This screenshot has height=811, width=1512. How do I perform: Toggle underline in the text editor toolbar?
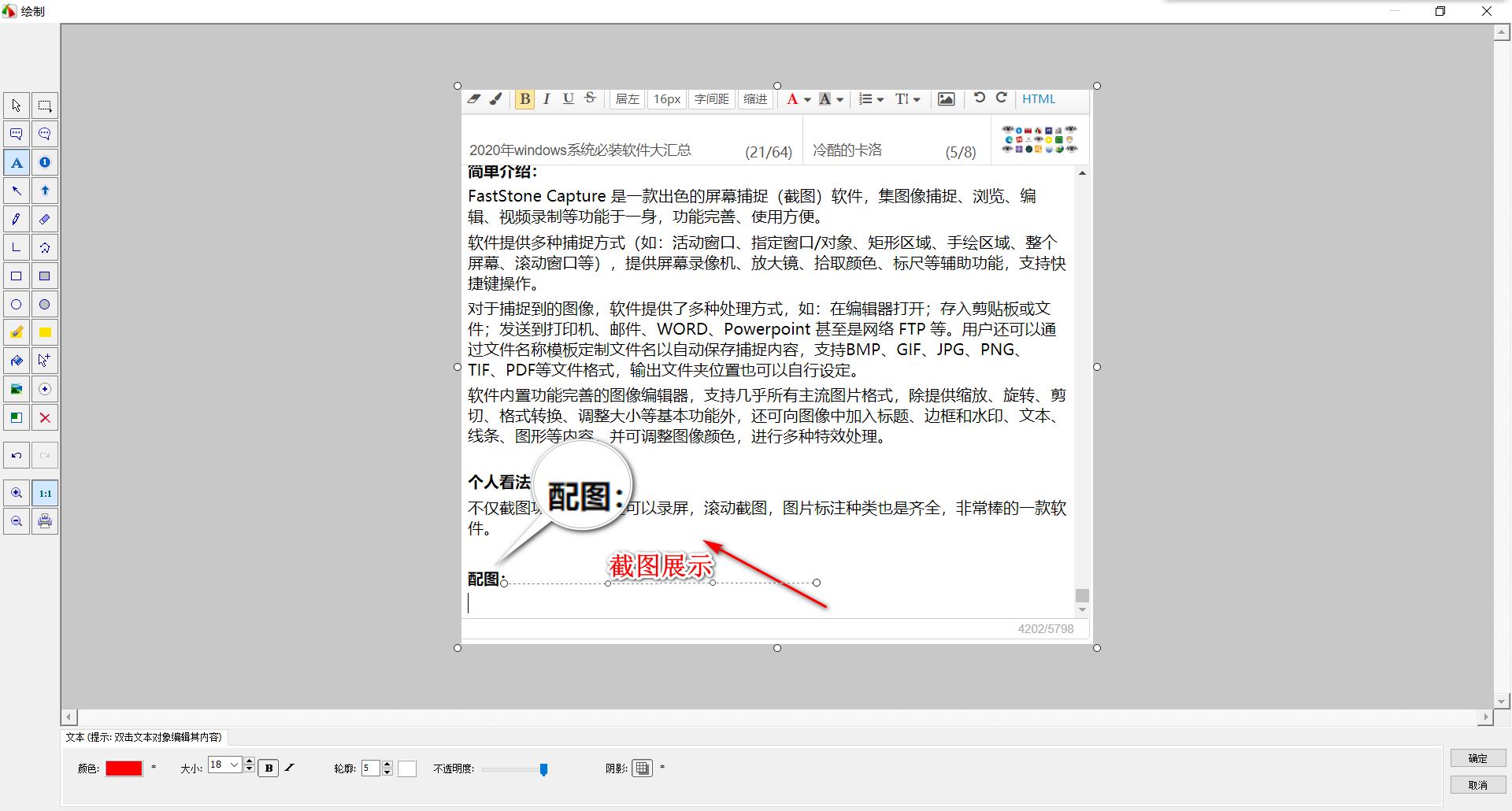pyautogui.click(x=568, y=98)
